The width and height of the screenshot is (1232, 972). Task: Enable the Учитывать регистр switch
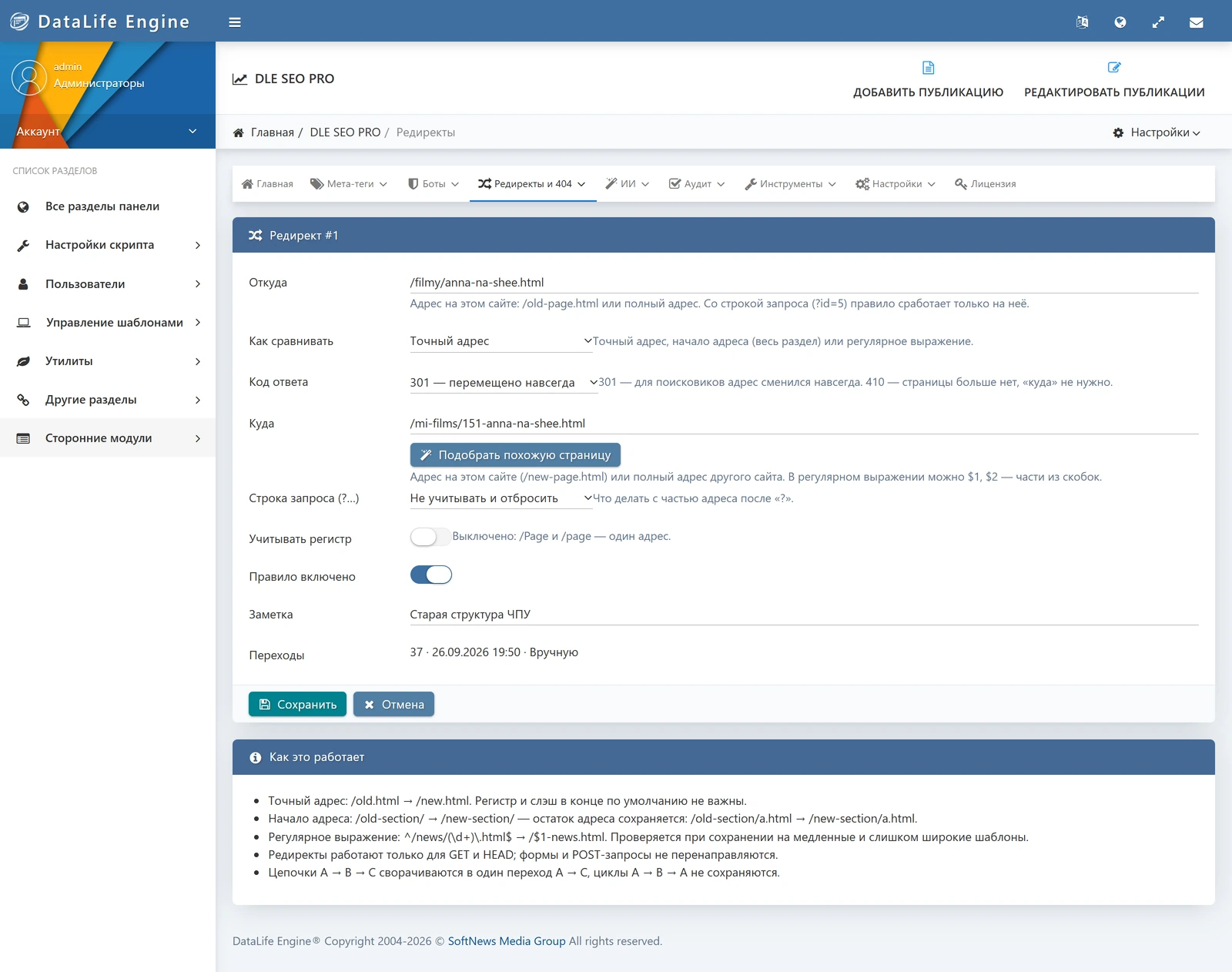coord(430,537)
